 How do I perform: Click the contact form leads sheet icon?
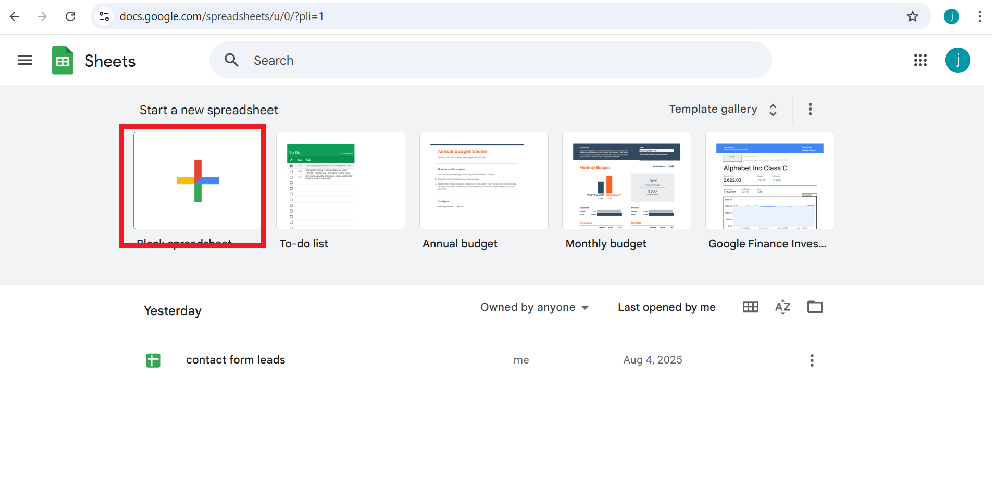pyautogui.click(x=152, y=361)
